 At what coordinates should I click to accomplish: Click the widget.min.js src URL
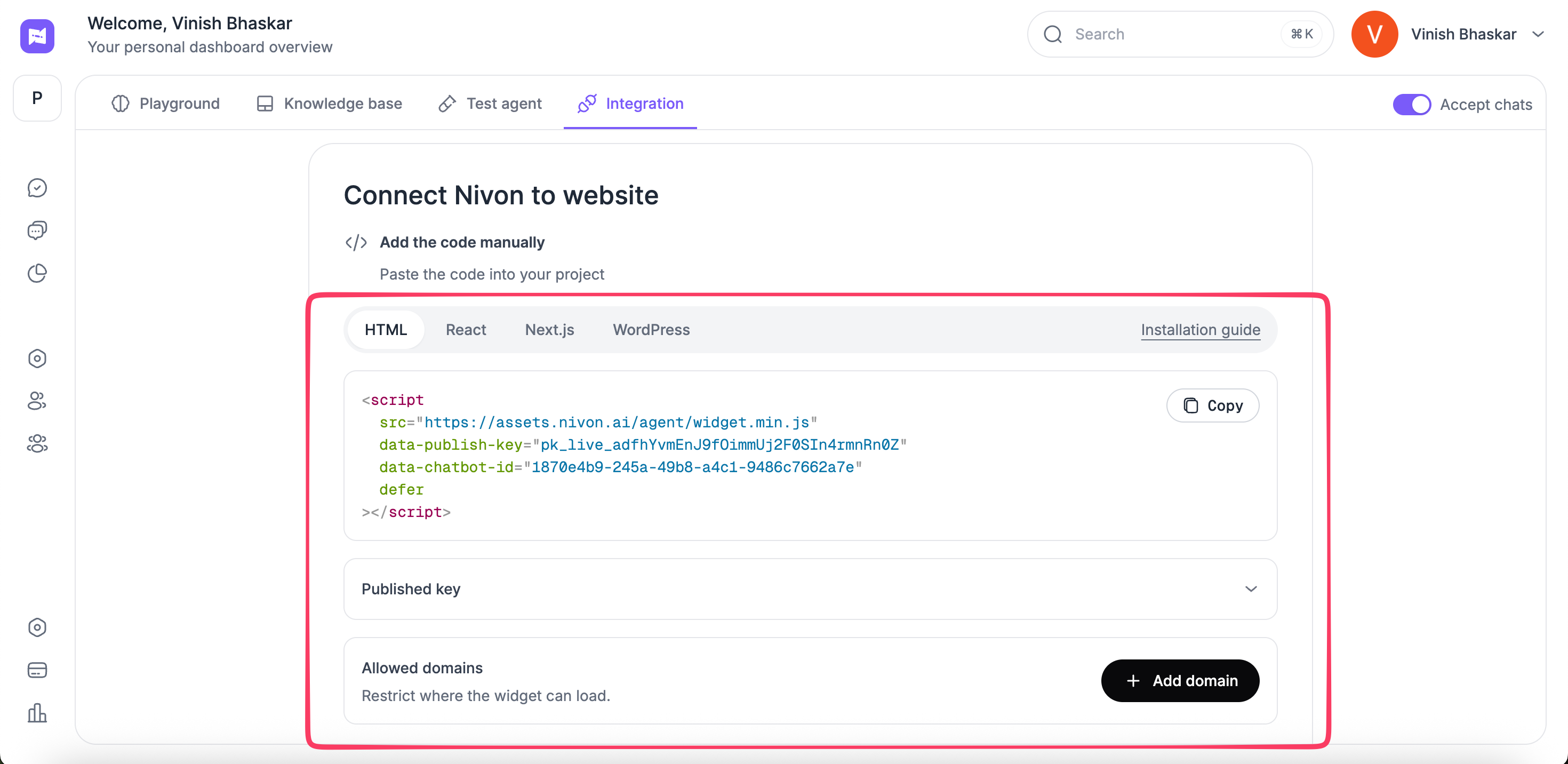tap(617, 423)
